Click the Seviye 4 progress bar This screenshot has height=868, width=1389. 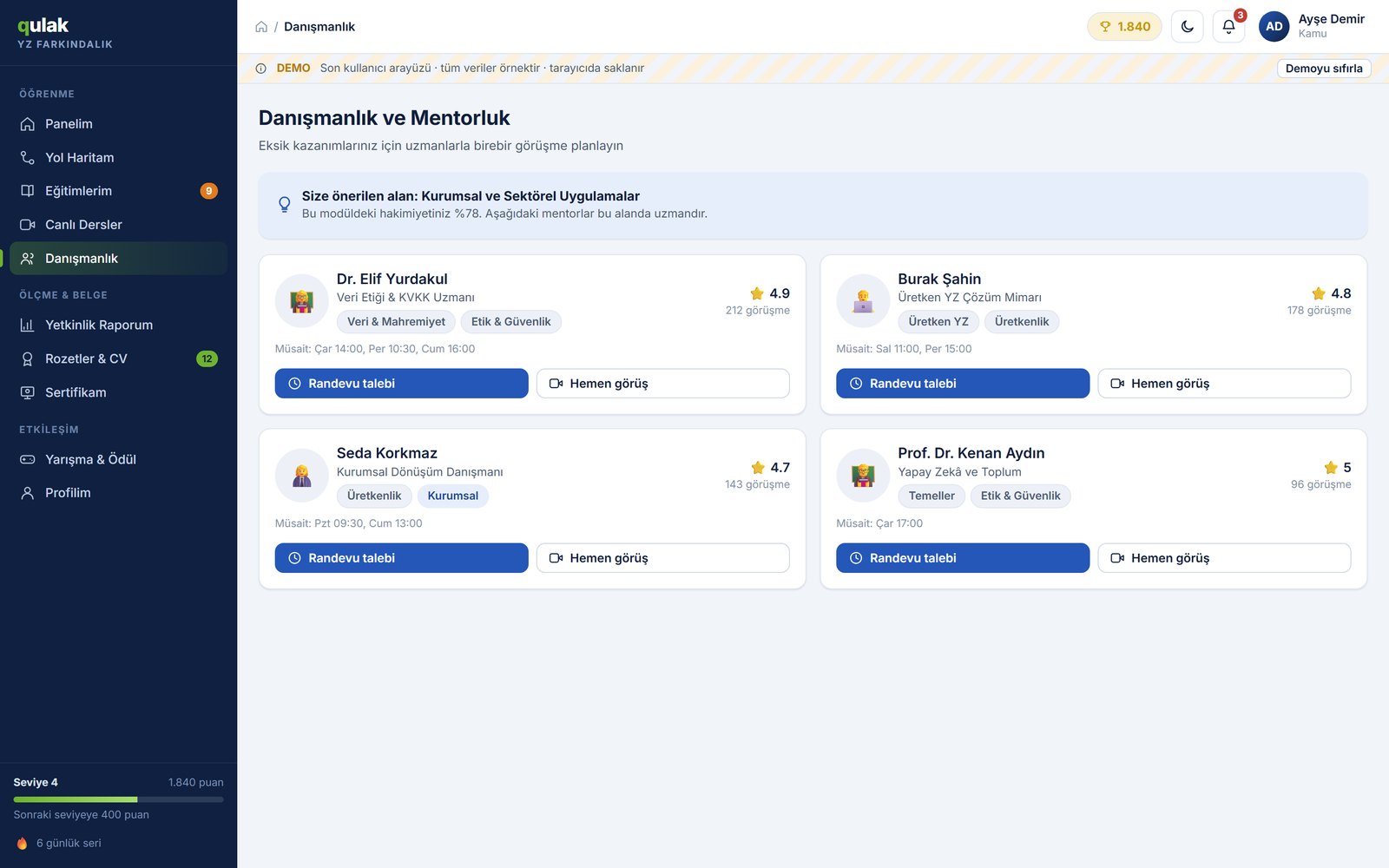[x=118, y=799]
